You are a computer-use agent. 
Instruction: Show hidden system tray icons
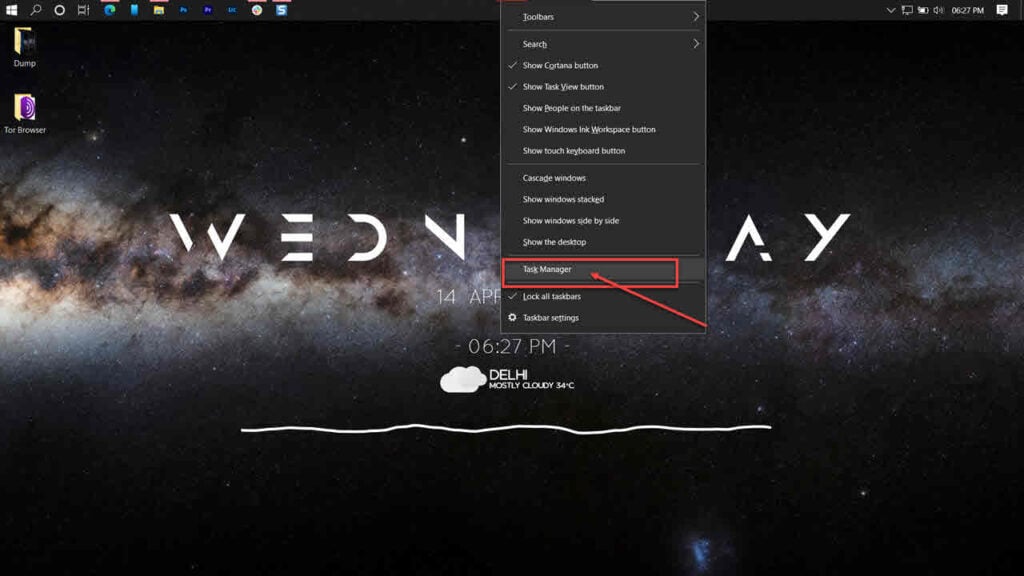pyautogui.click(x=891, y=10)
